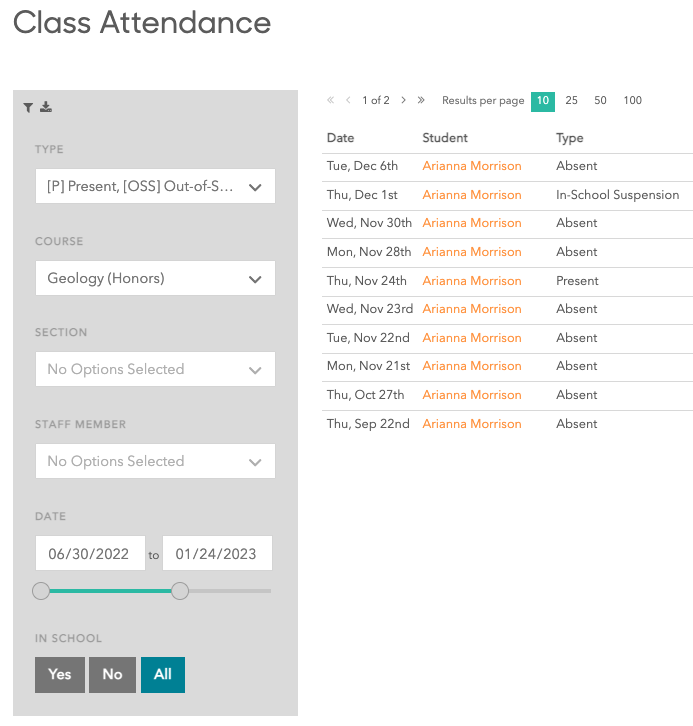Expand the Course dropdown showing Geology (Honors)

[155, 278]
